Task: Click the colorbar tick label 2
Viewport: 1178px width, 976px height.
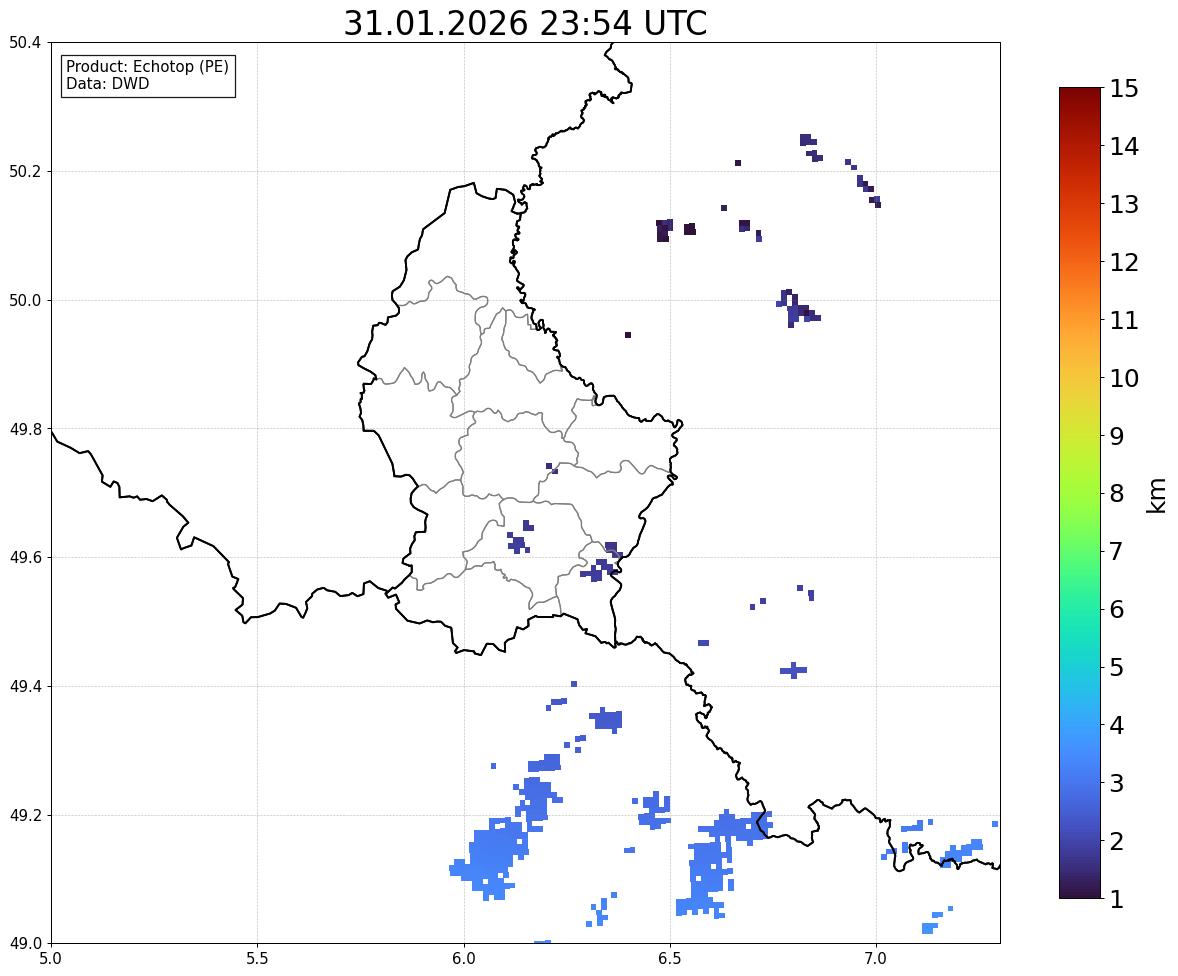Action: click(x=1117, y=841)
